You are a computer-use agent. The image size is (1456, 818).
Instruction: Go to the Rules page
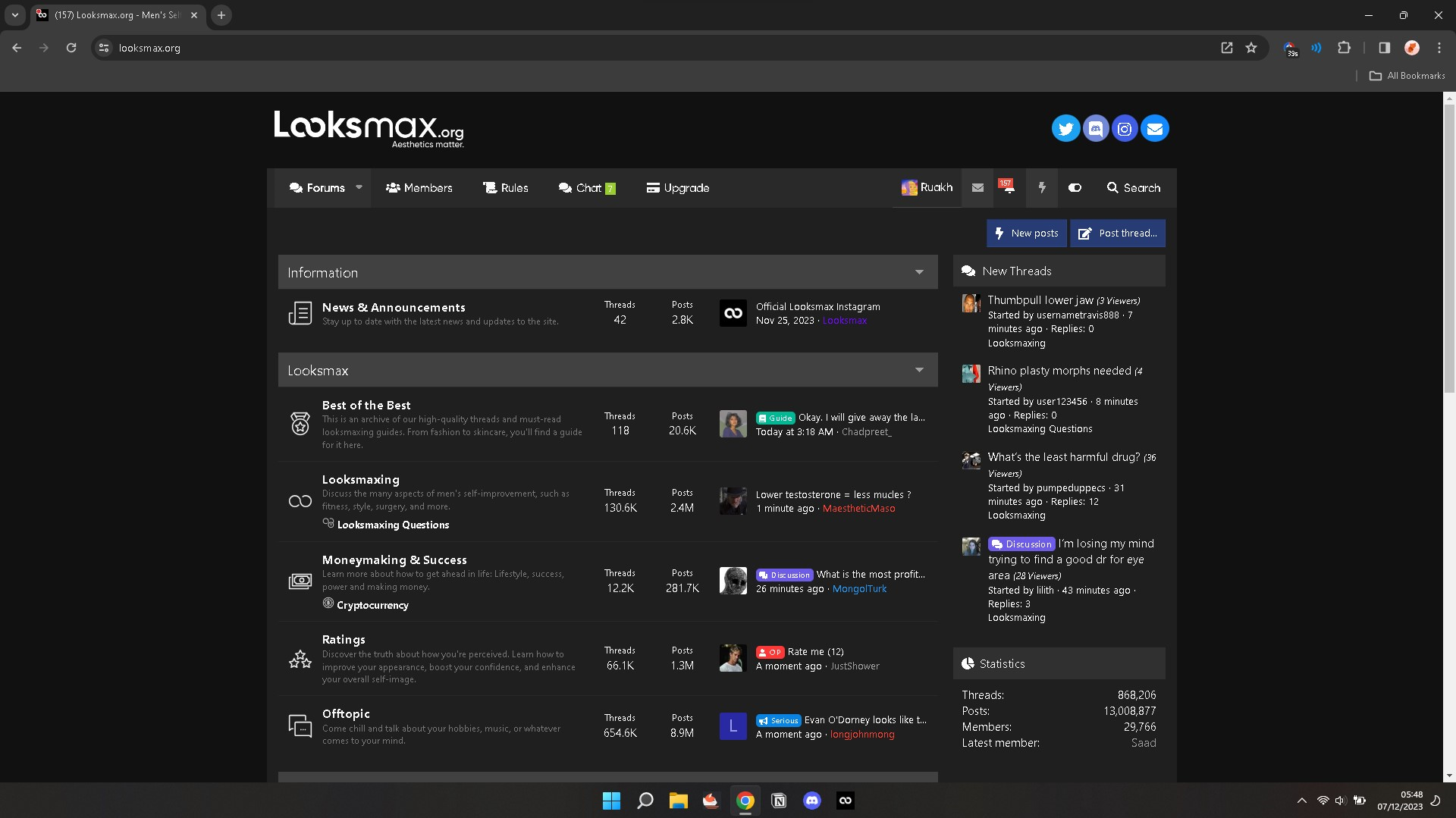click(x=506, y=188)
